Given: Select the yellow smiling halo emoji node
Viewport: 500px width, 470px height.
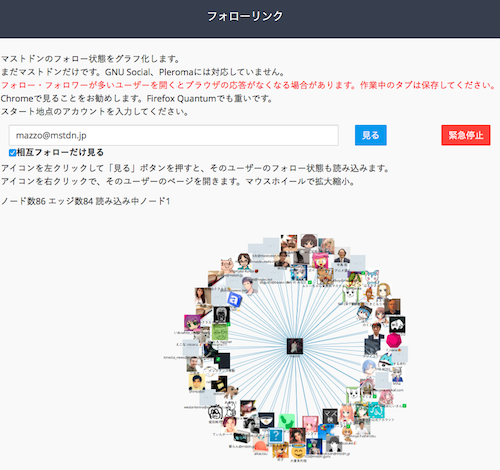Looking at the screenshot, I should pyautogui.click(x=298, y=451).
